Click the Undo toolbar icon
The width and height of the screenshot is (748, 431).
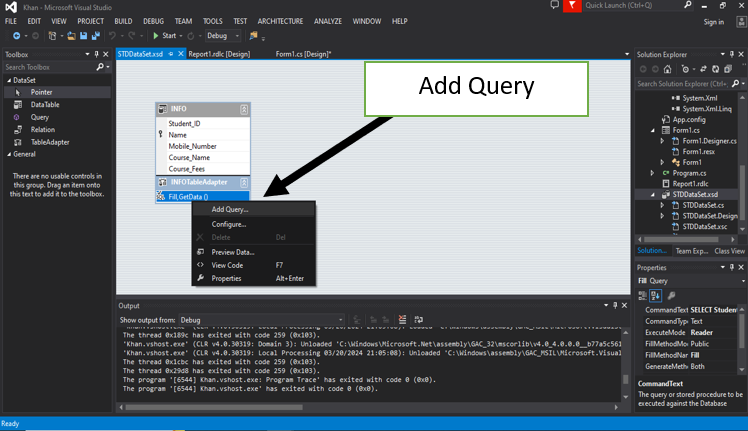(113, 36)
